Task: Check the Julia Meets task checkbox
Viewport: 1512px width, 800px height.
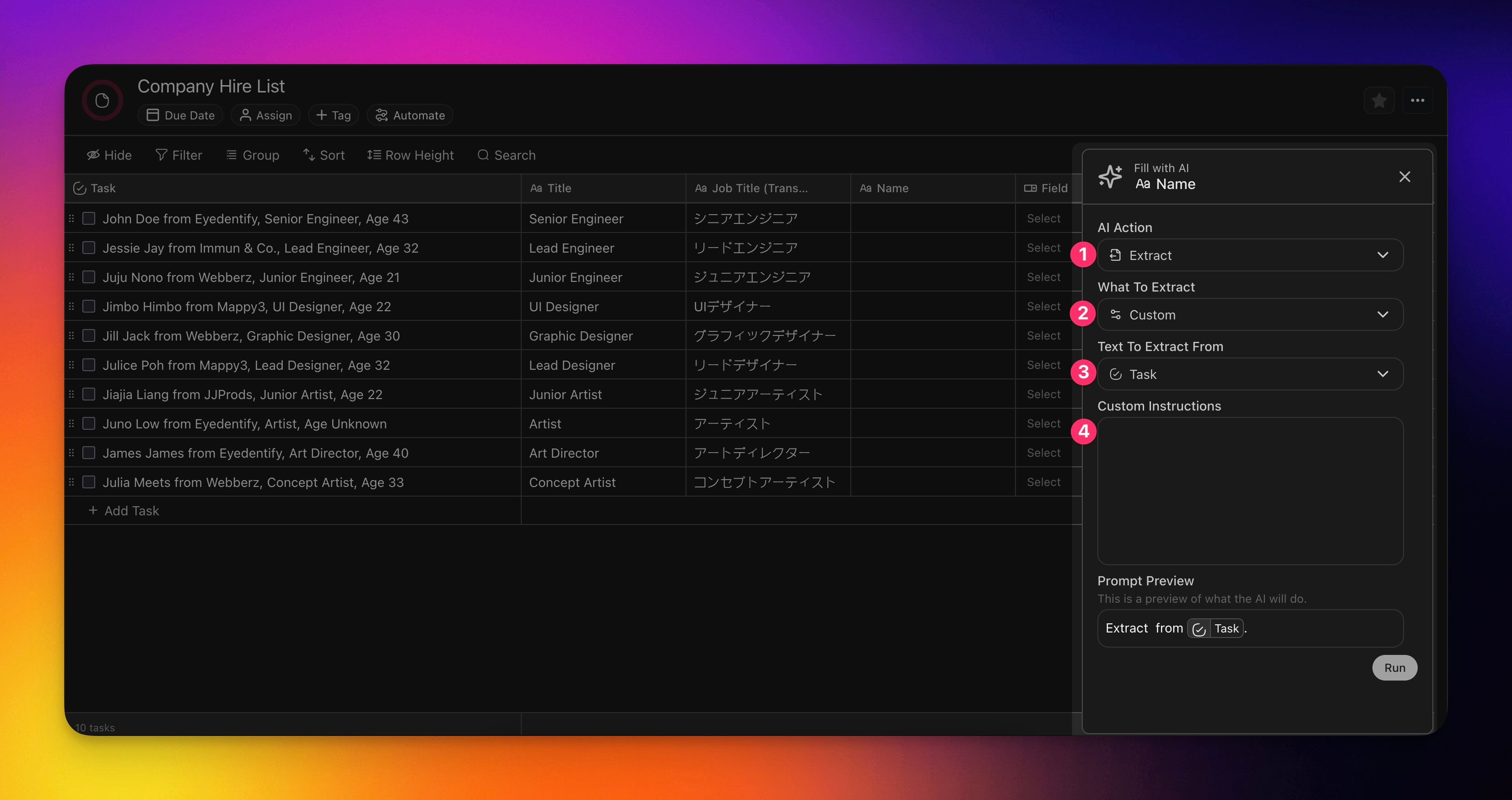Action: [x=89, y=482]
